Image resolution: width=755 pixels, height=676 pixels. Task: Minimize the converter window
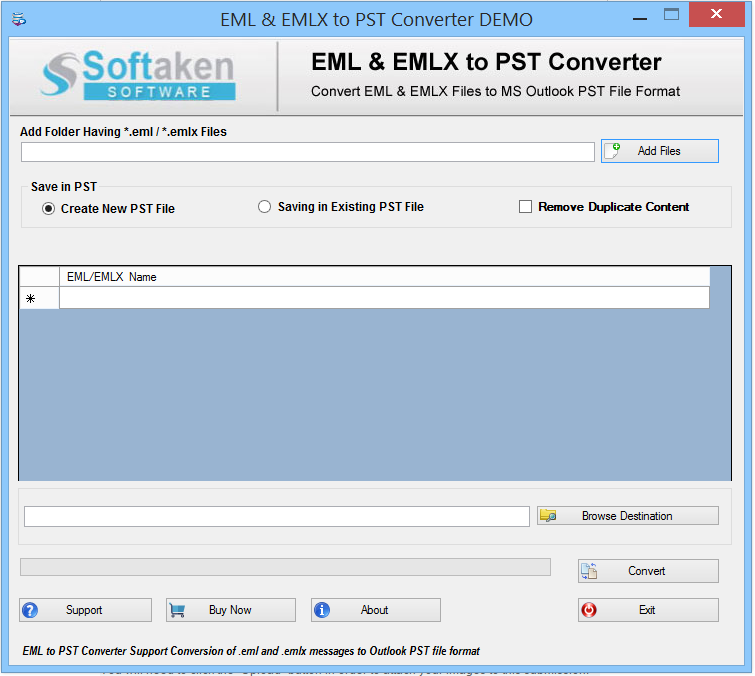(x=640, y=18)
